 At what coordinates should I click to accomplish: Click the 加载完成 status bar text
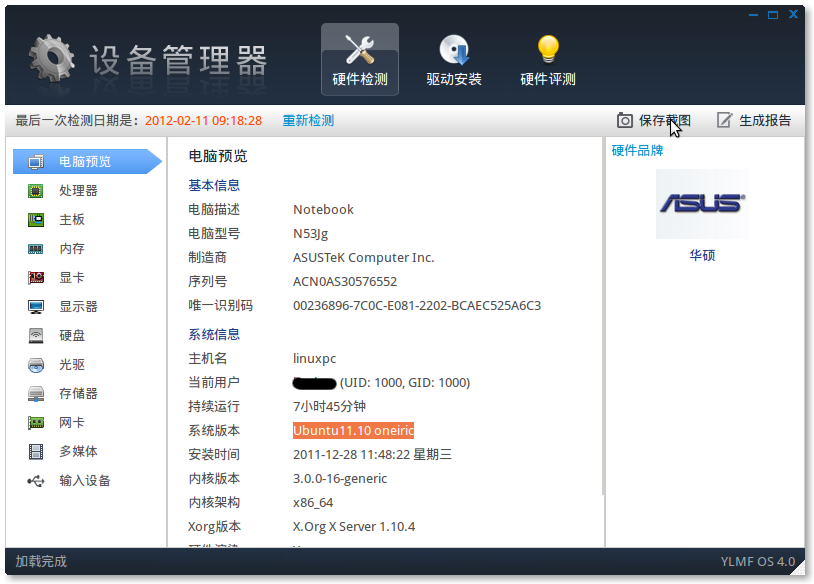(41, 561)
